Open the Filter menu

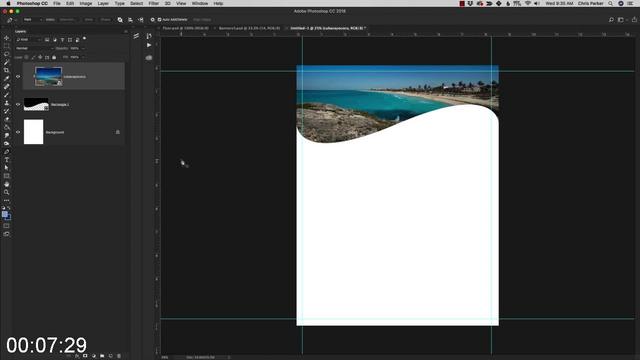153,3
